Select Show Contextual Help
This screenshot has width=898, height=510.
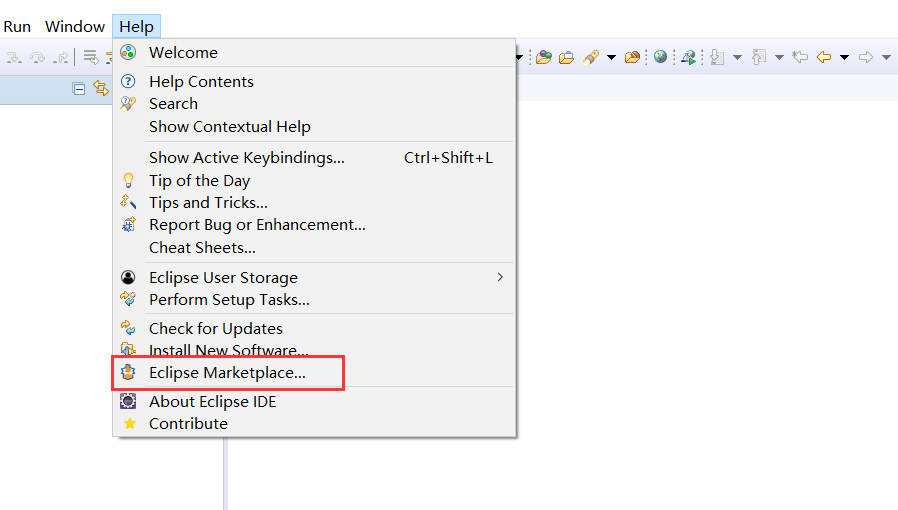click(314, 126)
